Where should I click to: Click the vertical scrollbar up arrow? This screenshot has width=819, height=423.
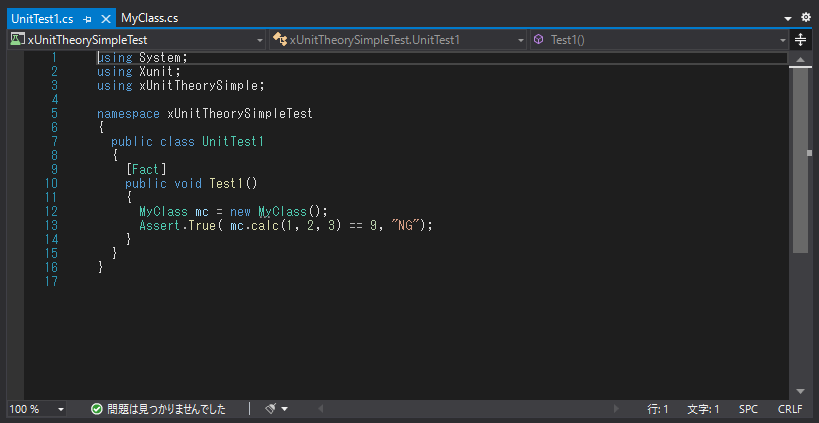pyautogui.click(x=800, y=60)
